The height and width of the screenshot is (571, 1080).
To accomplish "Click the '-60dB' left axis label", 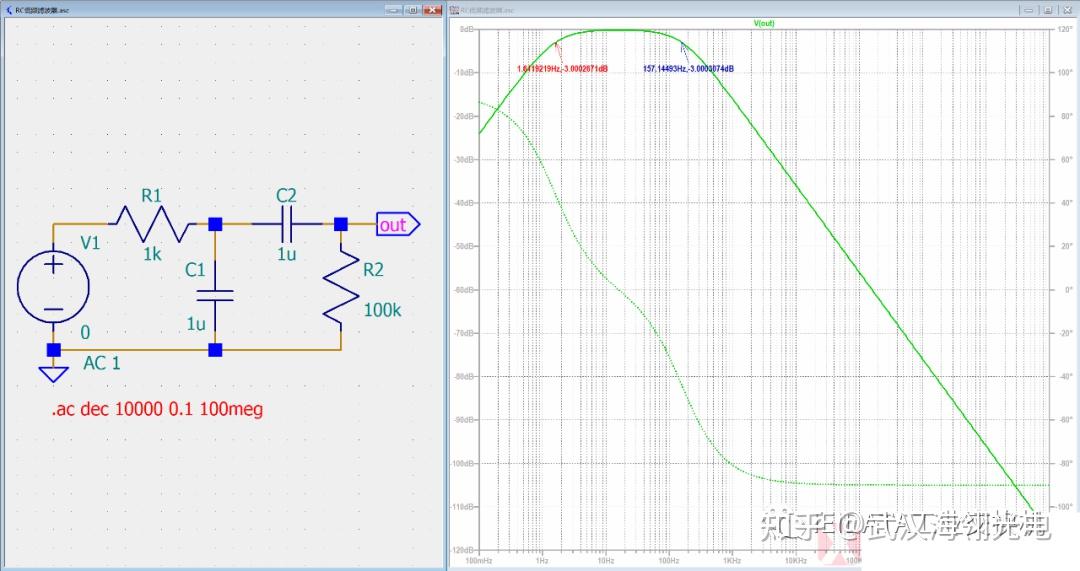I will [x=465, y=290].
